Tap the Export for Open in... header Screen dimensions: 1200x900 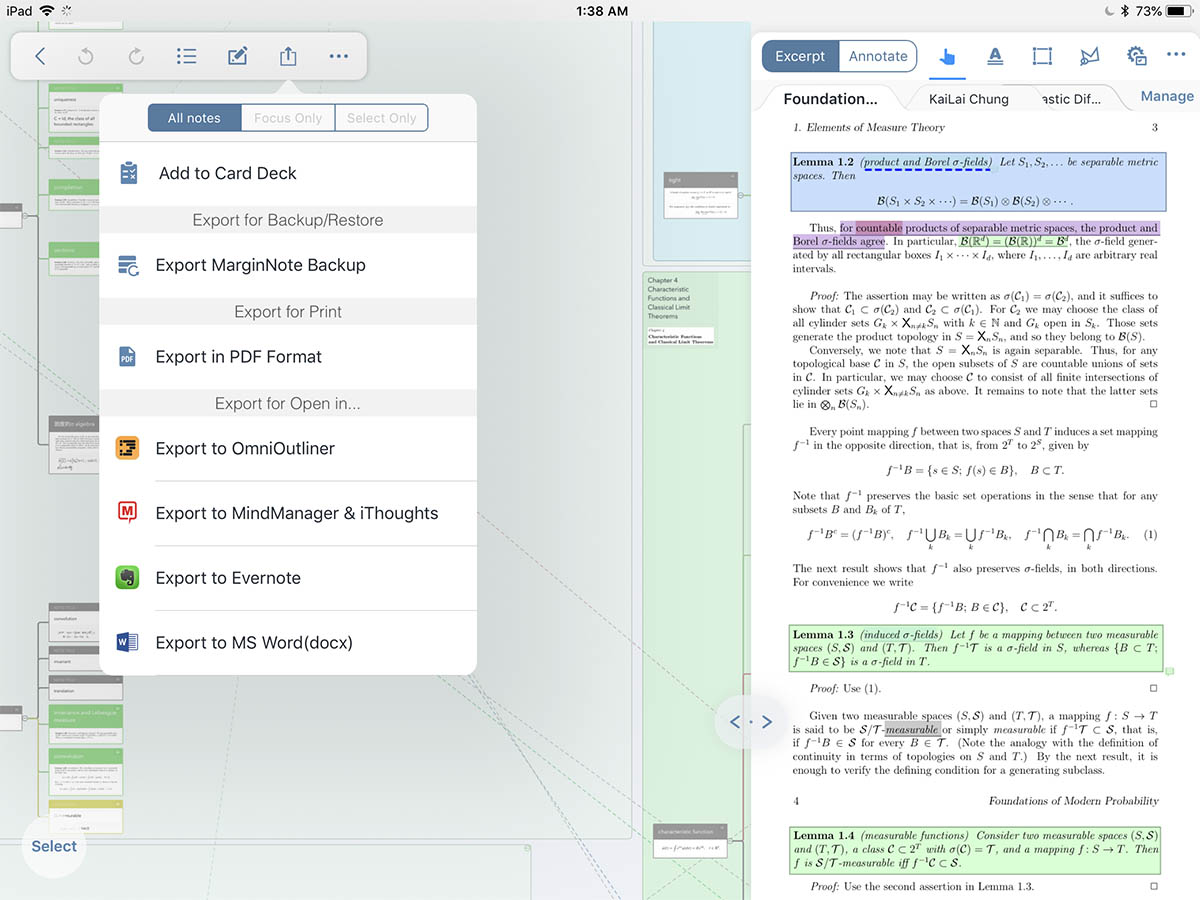288,404
